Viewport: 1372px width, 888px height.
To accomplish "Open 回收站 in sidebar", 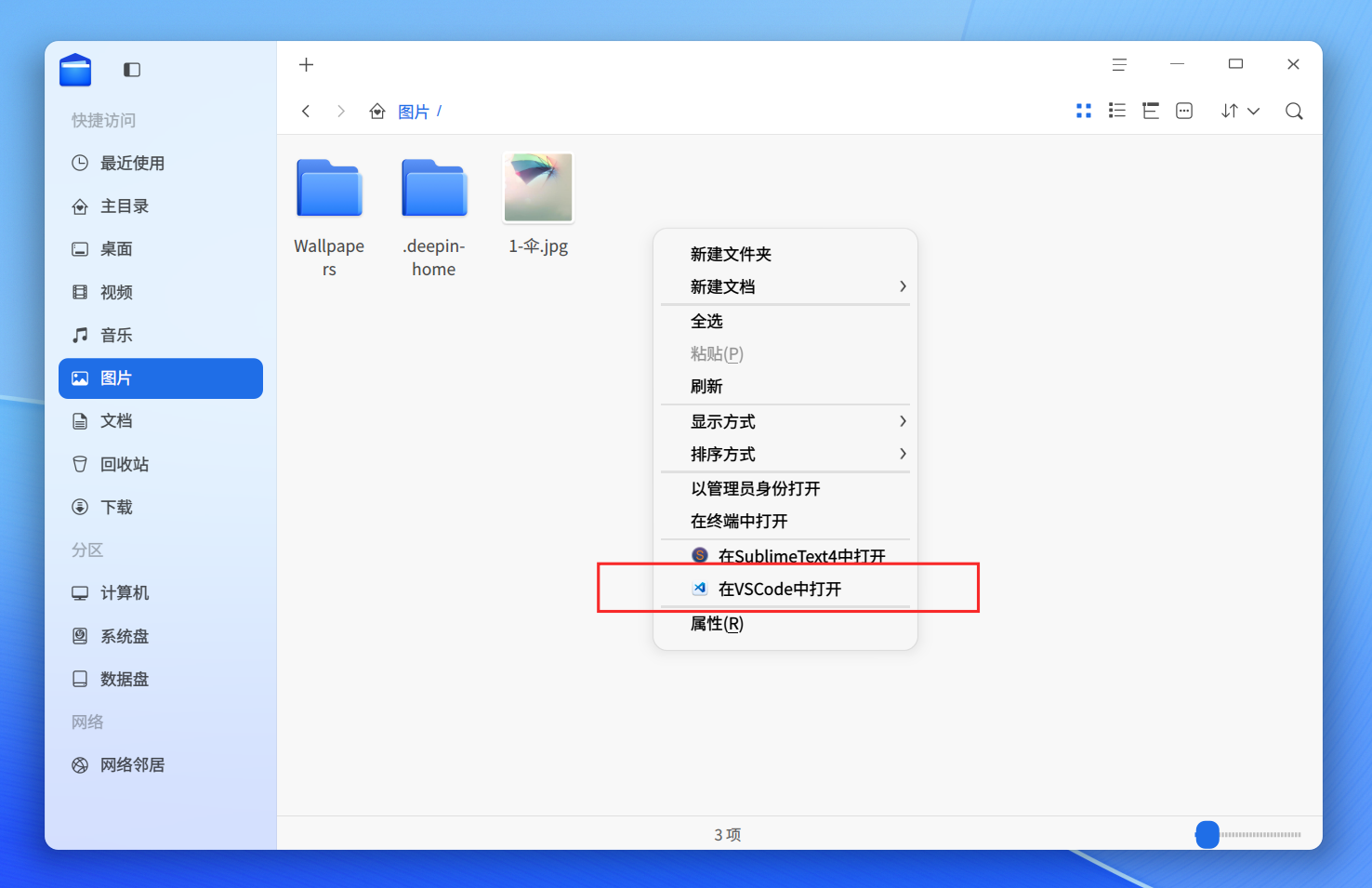I will [x=161, y=465].
